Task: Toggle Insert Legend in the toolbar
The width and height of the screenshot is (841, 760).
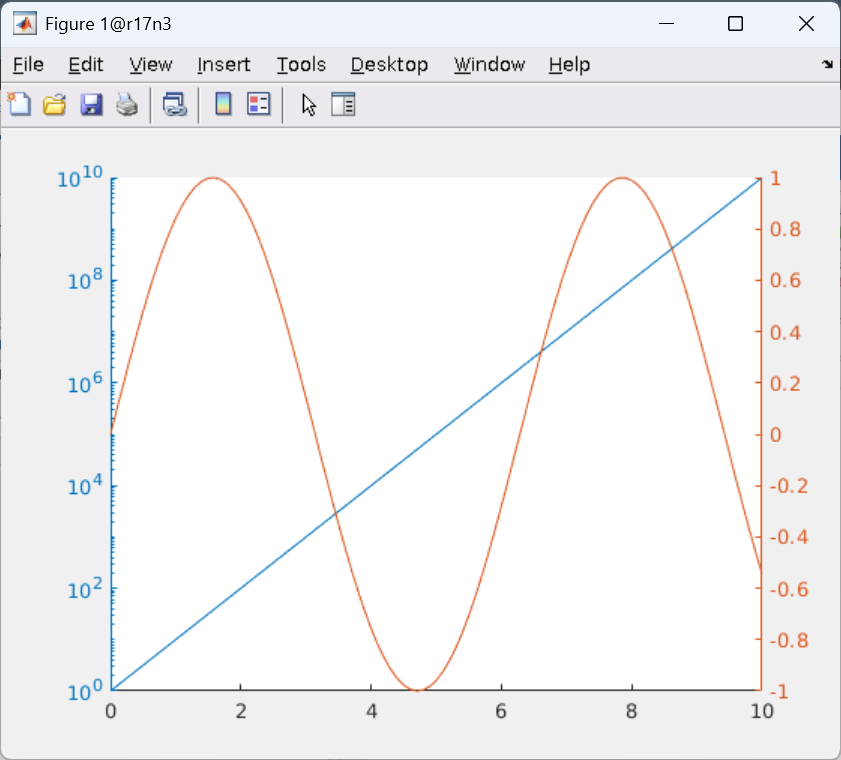Action: 259,104
